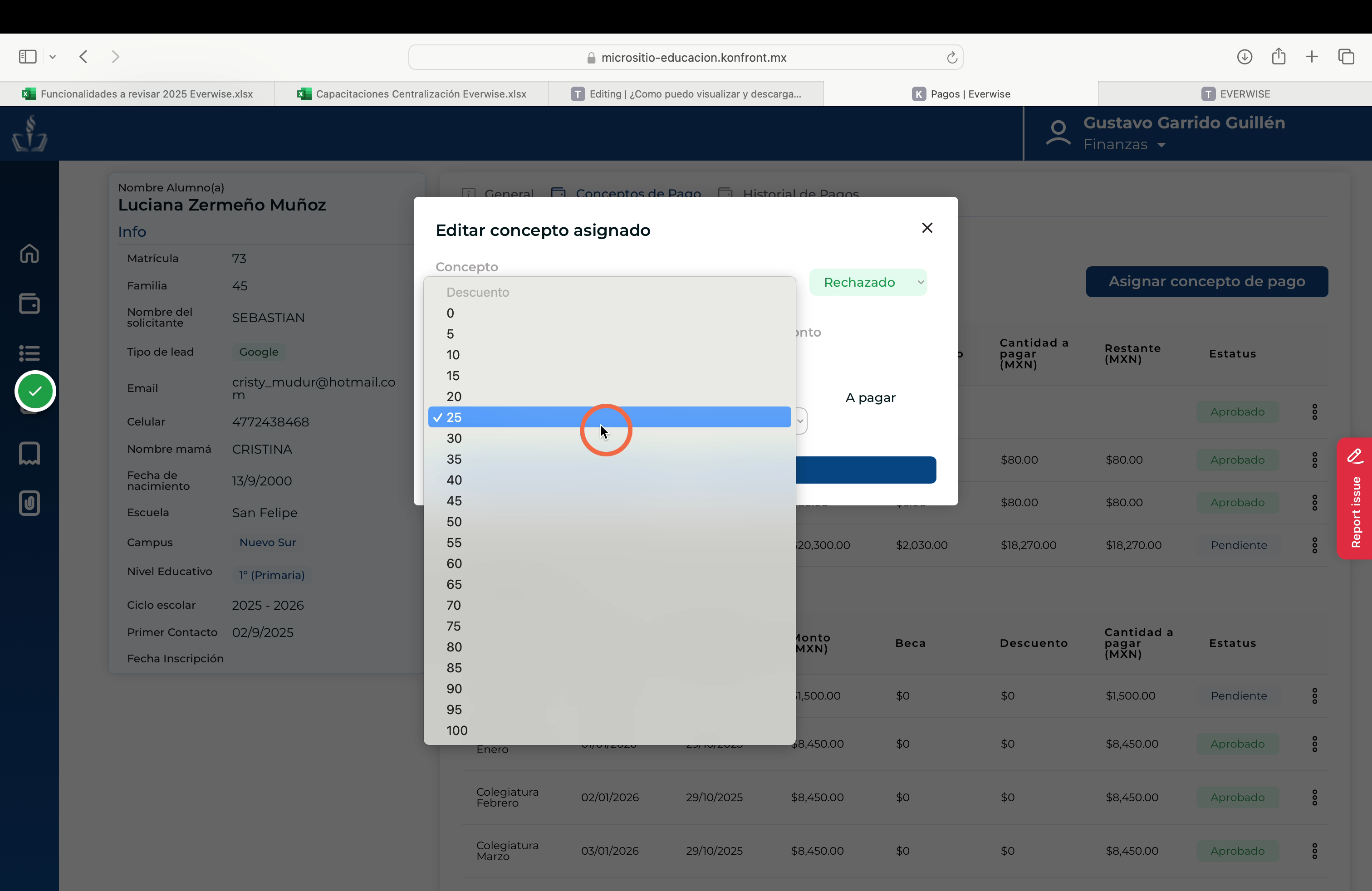Open three-dot menu for $18,270.00 Pendiente row
The image size is (1372, 891).
[x=1314, y=545]
